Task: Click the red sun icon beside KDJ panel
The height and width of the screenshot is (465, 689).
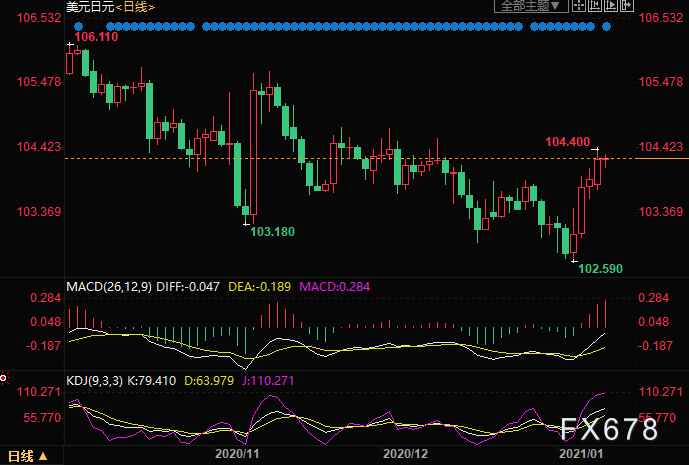Action: [x=4, y=378]
